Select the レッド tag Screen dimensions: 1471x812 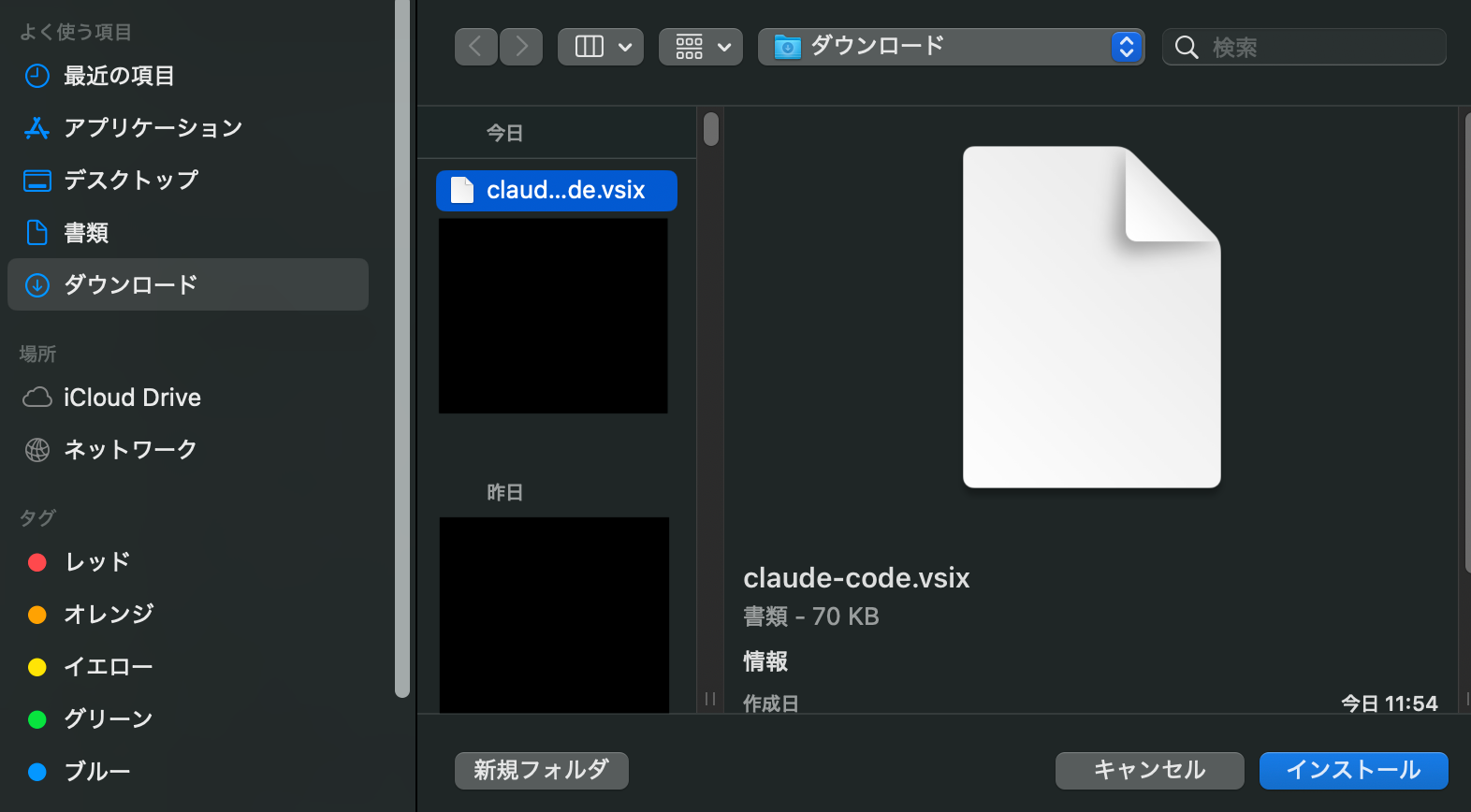pyautogui.click(x=187, y=562)
